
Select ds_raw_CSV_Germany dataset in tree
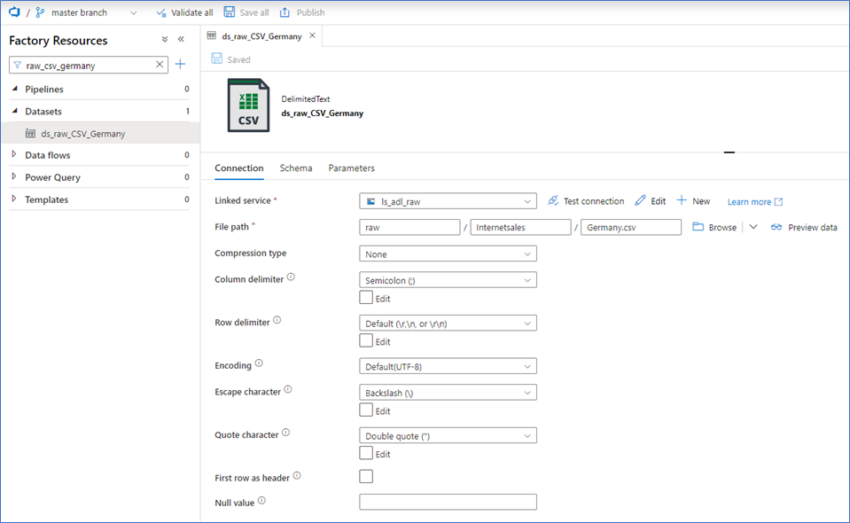coord(82,133)
